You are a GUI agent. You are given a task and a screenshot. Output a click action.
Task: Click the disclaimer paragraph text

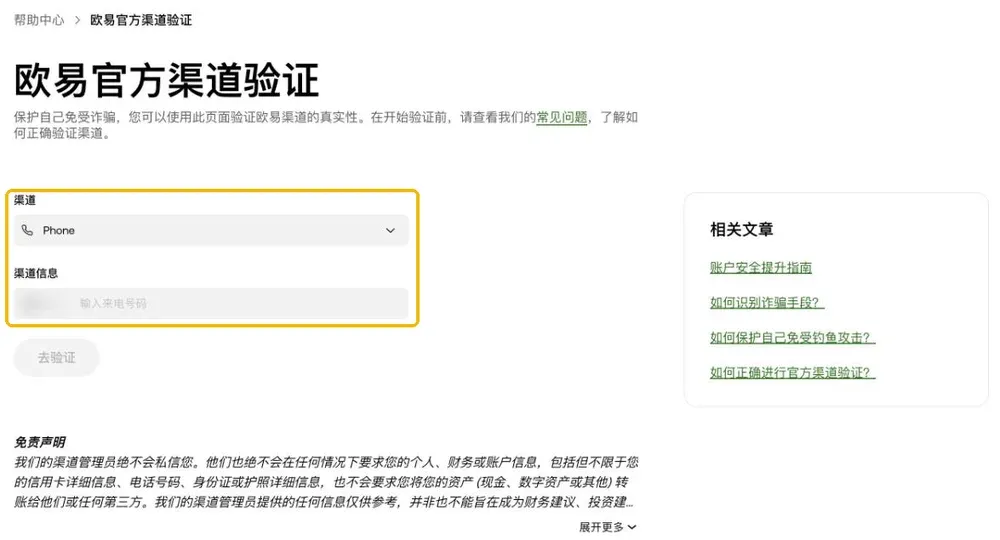(x=326, y=483)
